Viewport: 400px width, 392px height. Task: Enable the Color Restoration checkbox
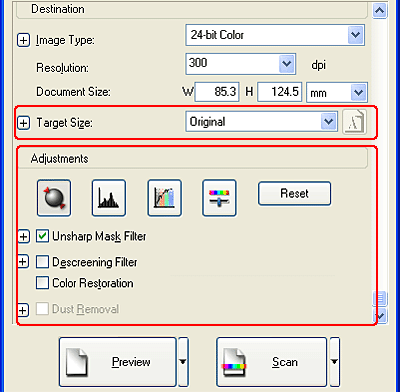pyautogui.click(x=42, y=283)
